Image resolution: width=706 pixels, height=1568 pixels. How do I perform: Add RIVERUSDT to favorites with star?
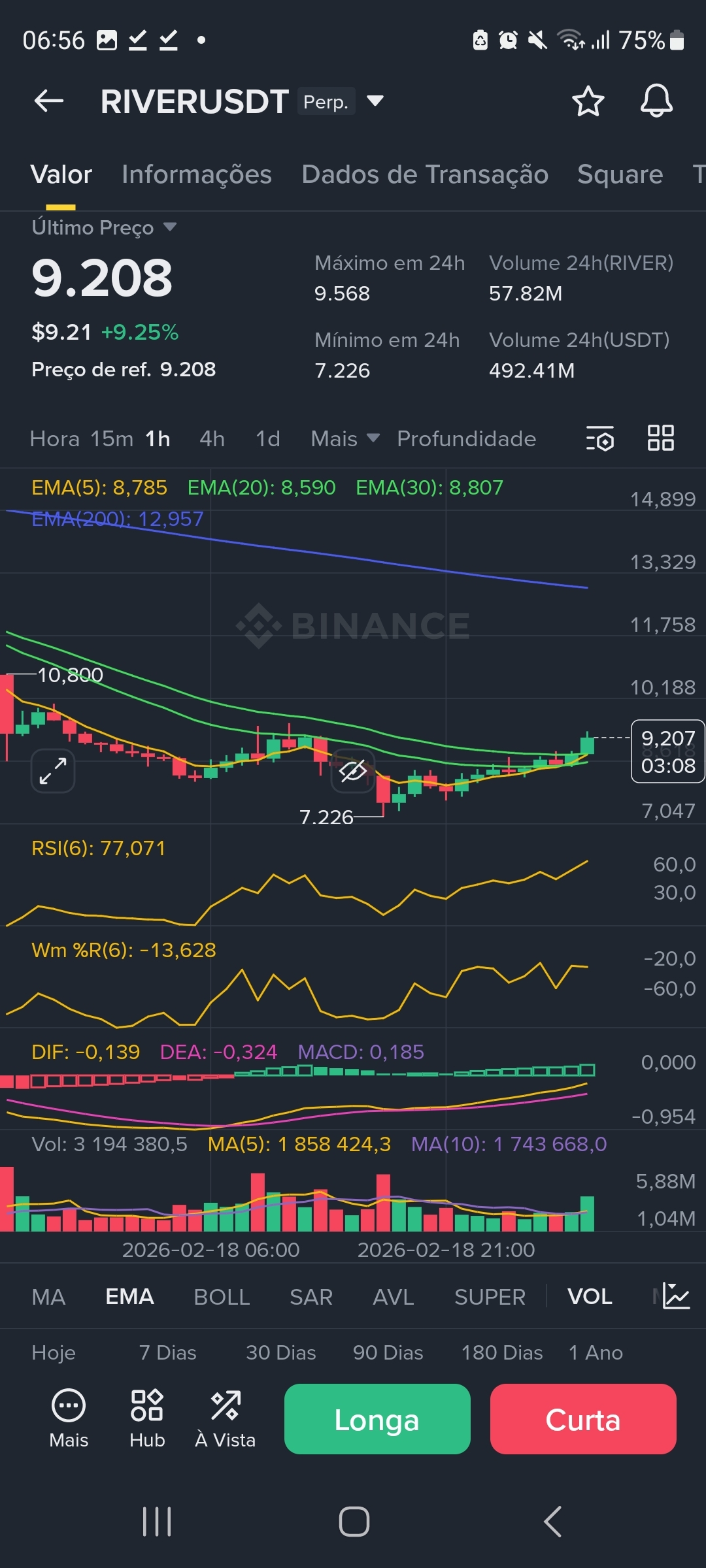pos(588,101)
